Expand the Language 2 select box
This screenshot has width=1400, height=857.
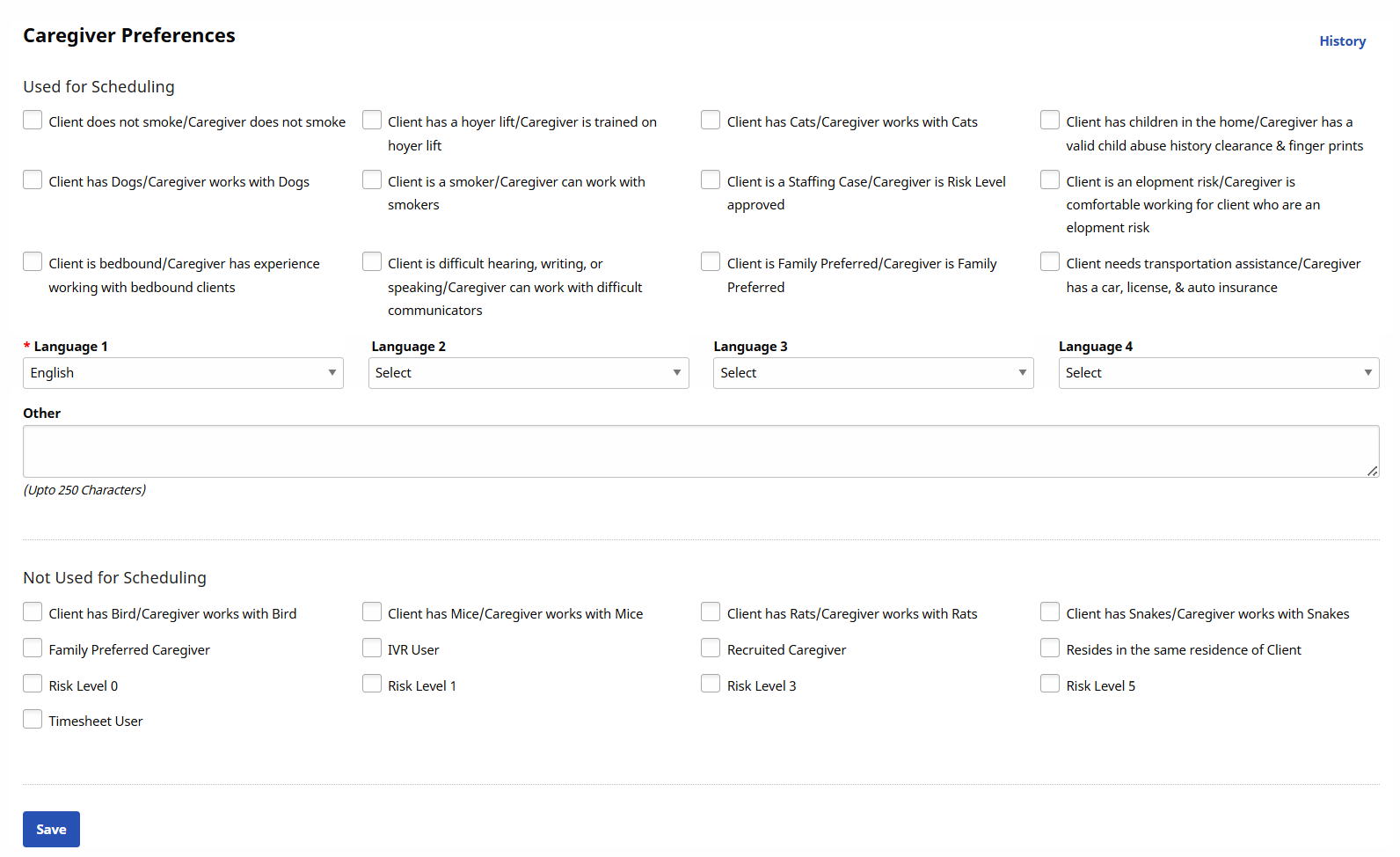[529, 373]
